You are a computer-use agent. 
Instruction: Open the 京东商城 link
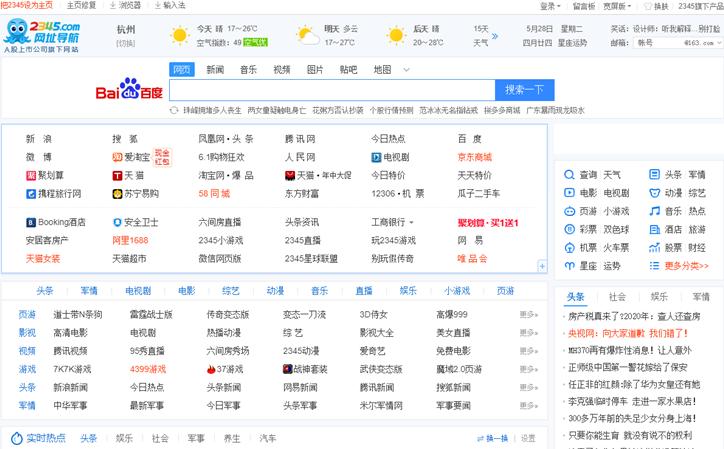[x=474, y=157]
